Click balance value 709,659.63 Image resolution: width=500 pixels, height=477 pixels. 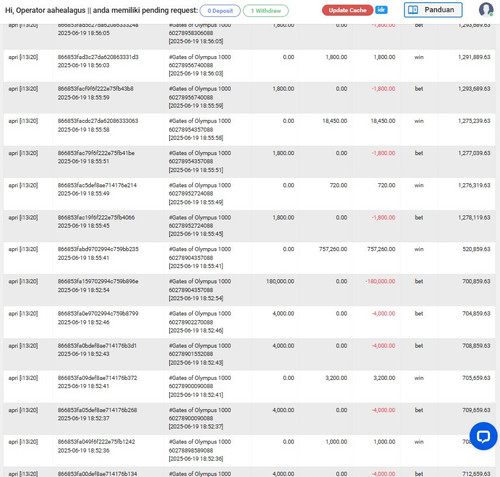point(476,410)
